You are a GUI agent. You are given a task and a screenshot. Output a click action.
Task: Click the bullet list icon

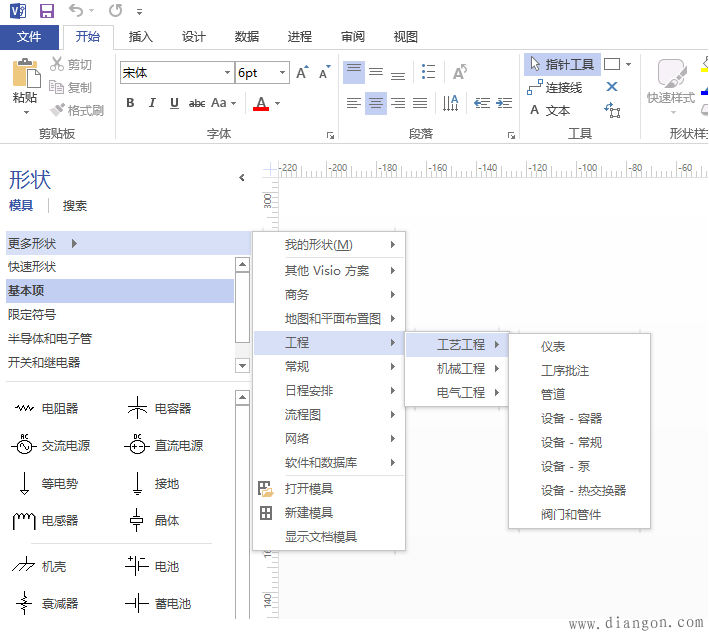click(428, 72)
